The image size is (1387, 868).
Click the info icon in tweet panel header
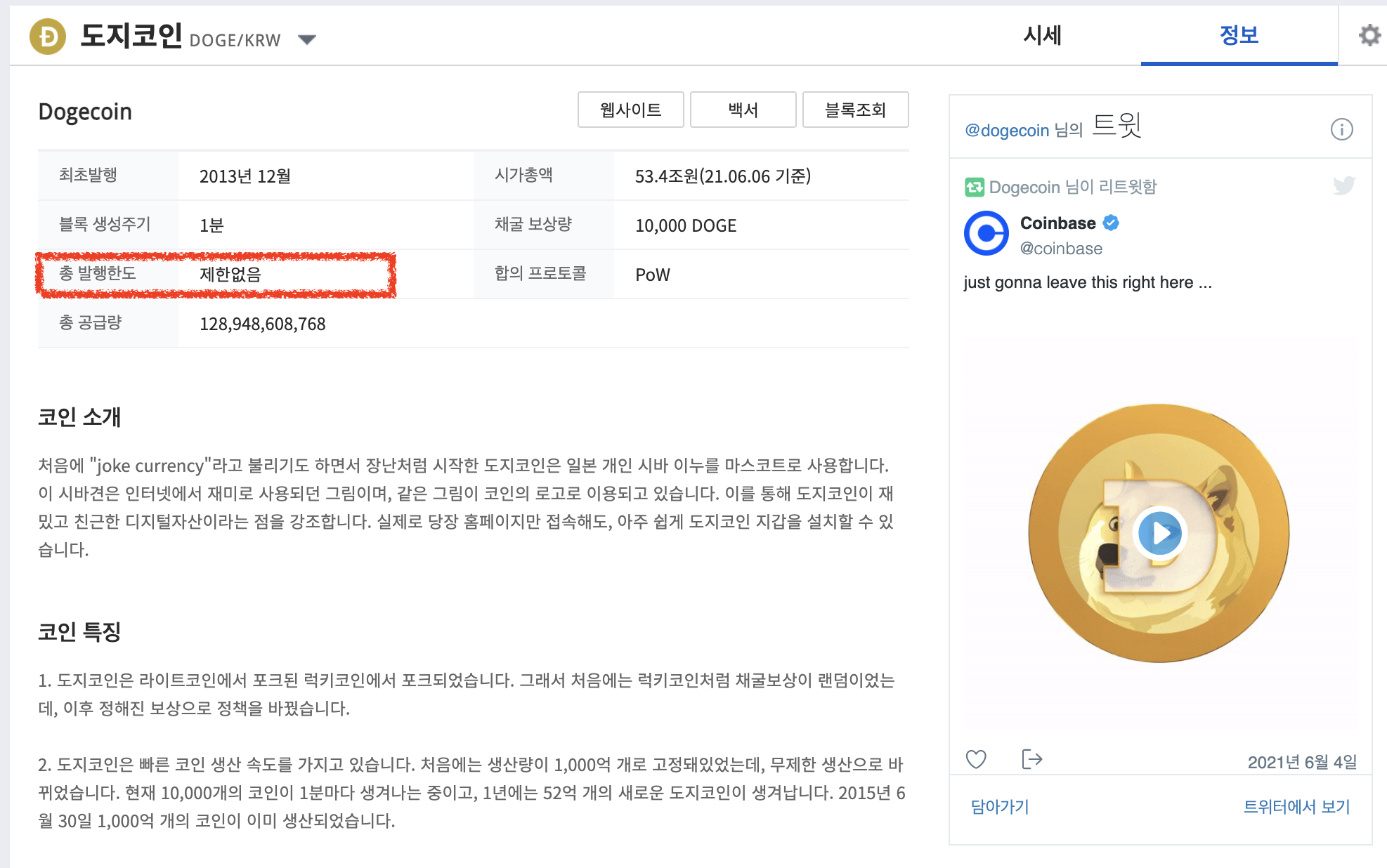click(x=1341, y=129)
